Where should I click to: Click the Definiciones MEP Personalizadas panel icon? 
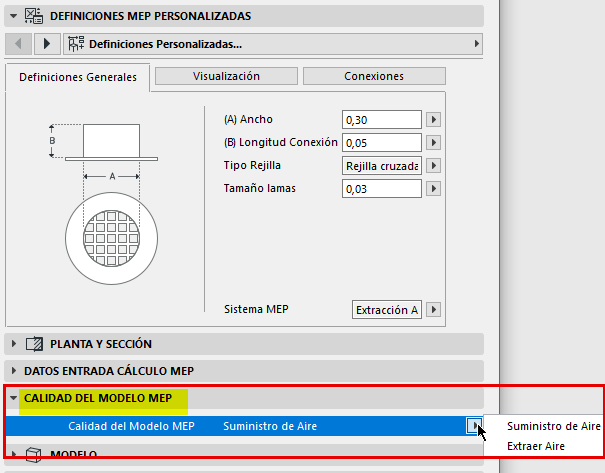pyautogui.click(x=34, y=16)
